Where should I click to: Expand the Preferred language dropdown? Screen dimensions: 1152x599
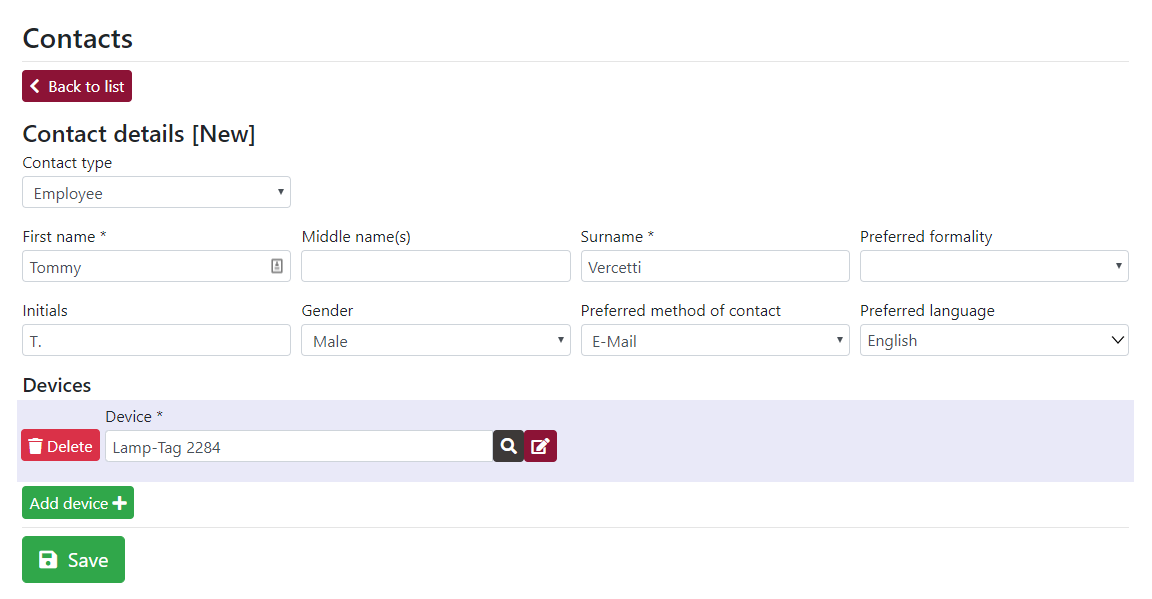(x=994, y=340)
